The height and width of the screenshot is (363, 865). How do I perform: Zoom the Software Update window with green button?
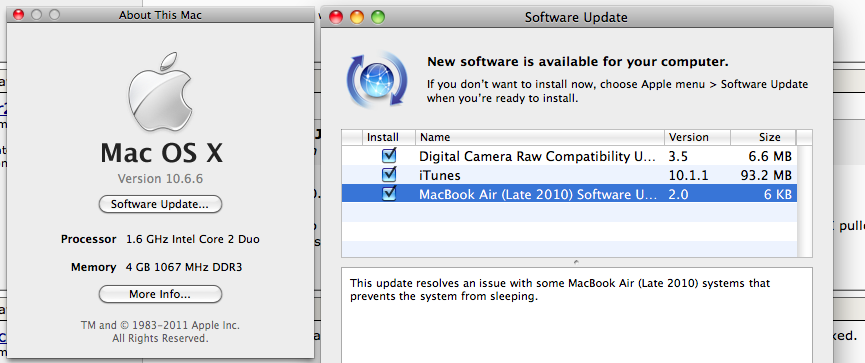378,17
